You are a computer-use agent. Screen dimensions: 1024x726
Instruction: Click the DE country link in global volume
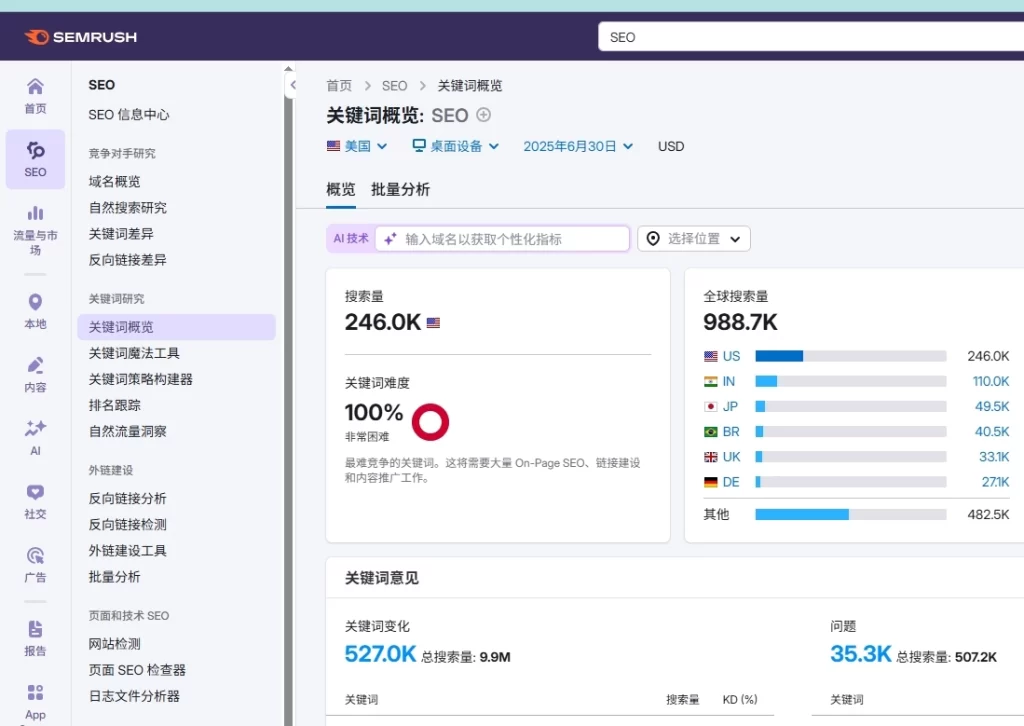[731, 482]
